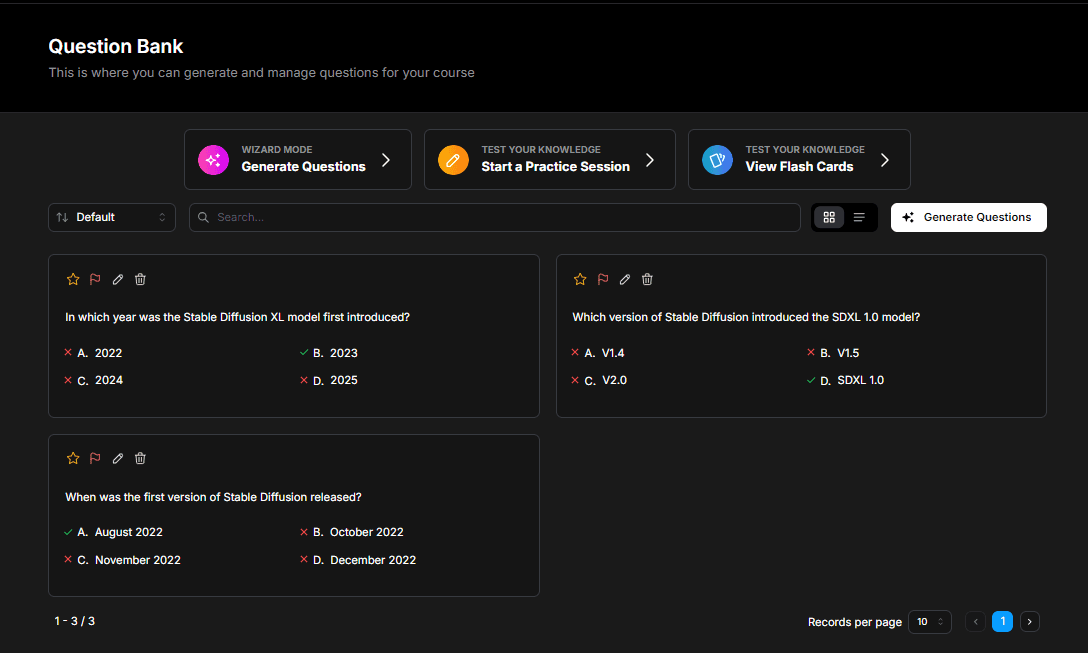Delete the first version released question

click(x=140, y=458)
